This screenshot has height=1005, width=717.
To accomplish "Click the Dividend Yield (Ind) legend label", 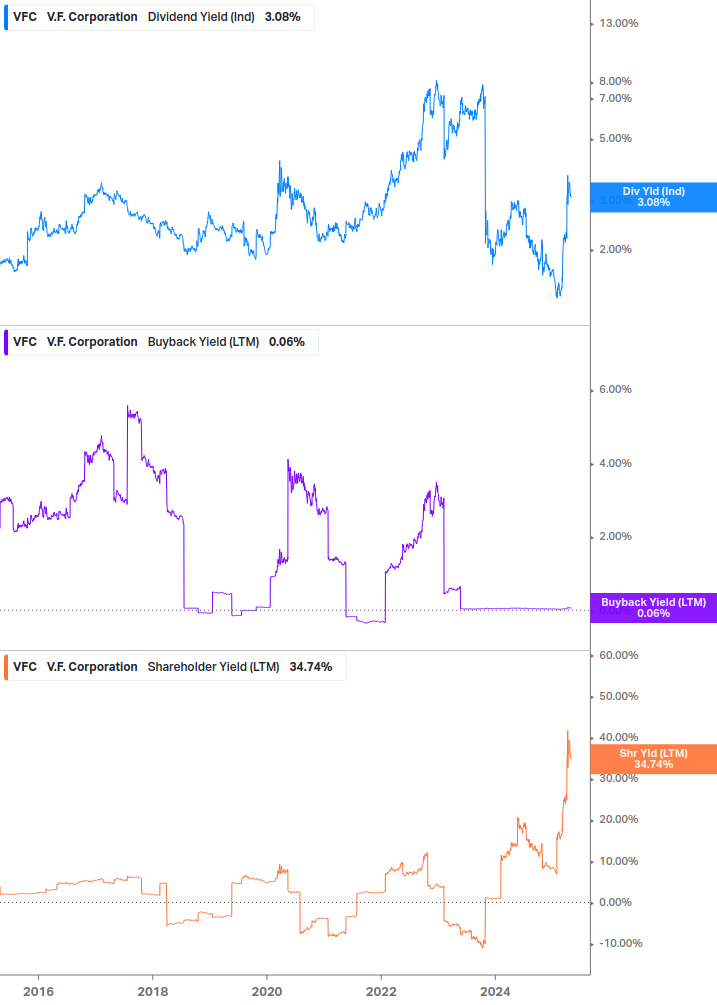I will 201,17.
